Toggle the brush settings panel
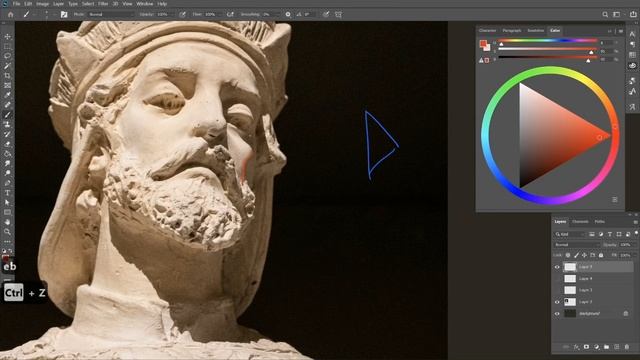This screenshot has height=360, width=640. pos(64,15)
